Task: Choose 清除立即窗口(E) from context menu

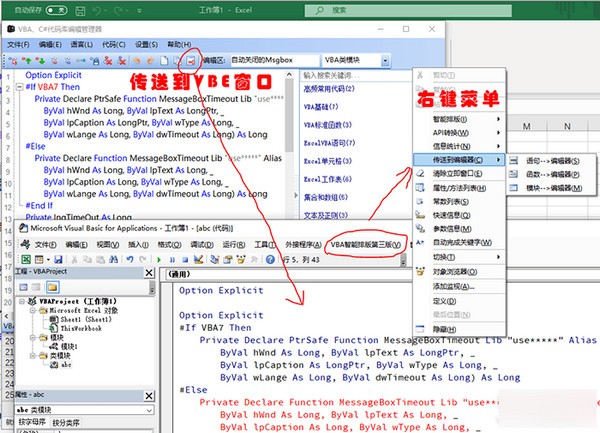Action: point(459,174)
